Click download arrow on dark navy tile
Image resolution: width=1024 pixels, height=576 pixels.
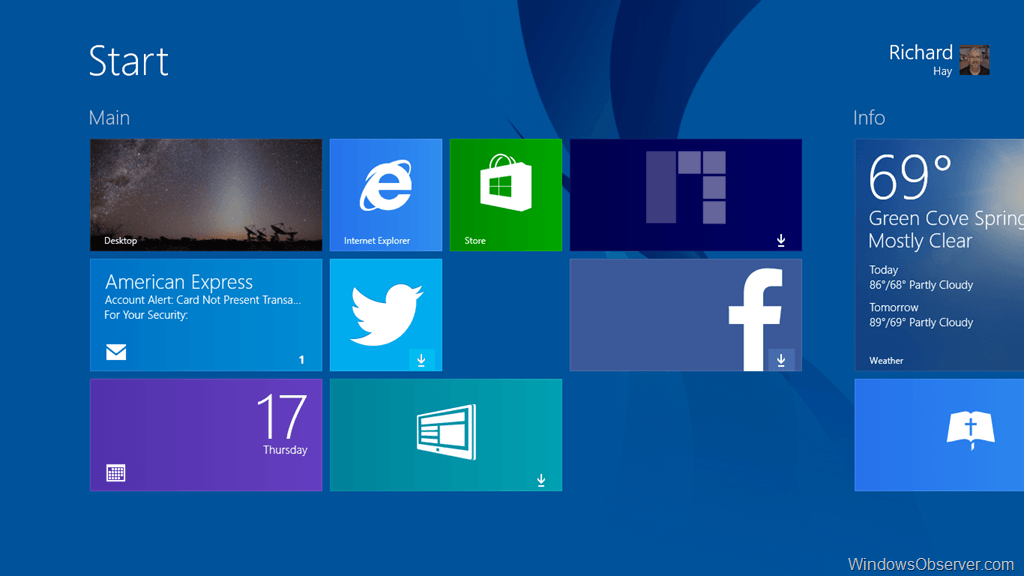(x=781, y=240)
